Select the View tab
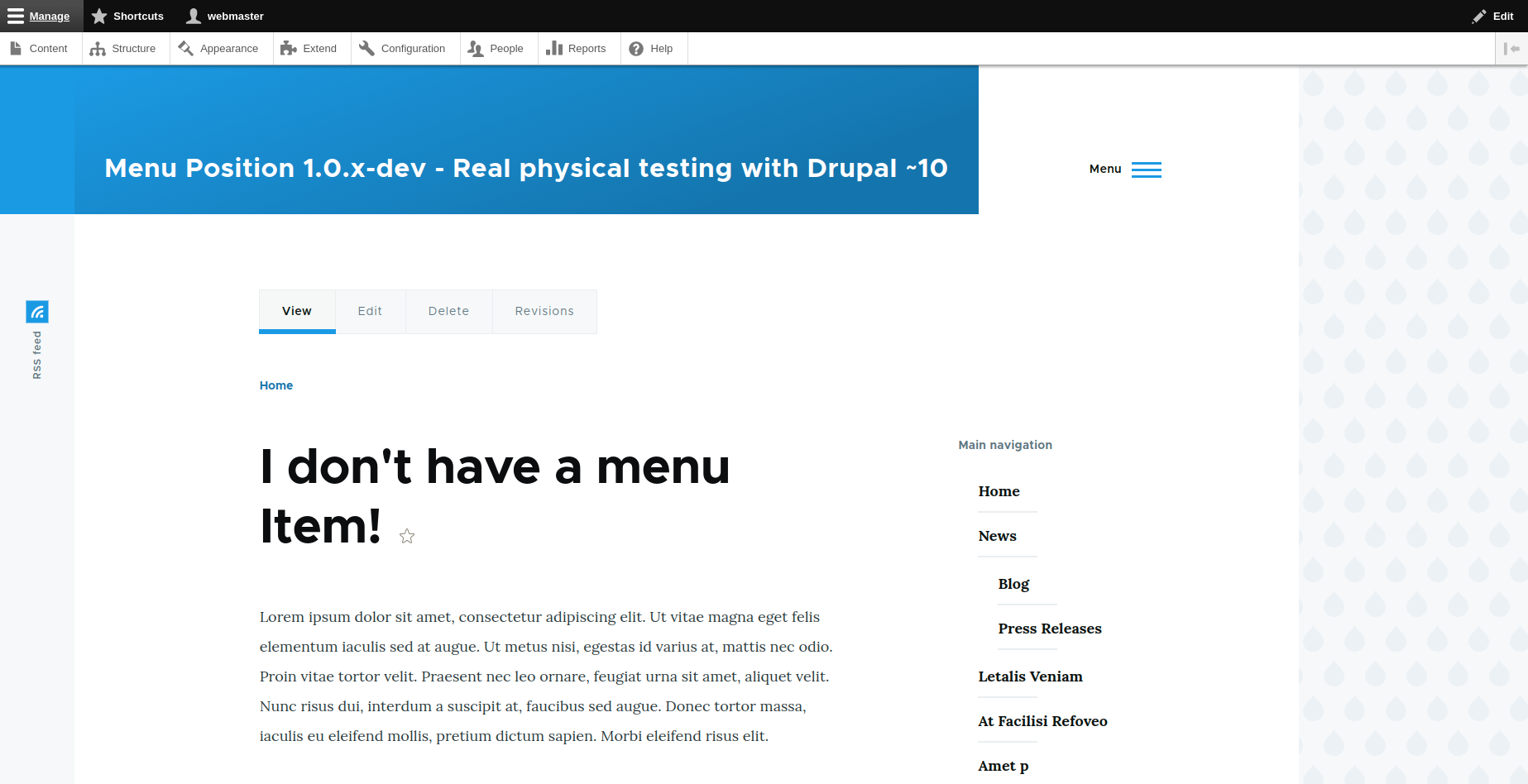The width and height of the screenshot is (1528, 784). (x=297, y=311)
